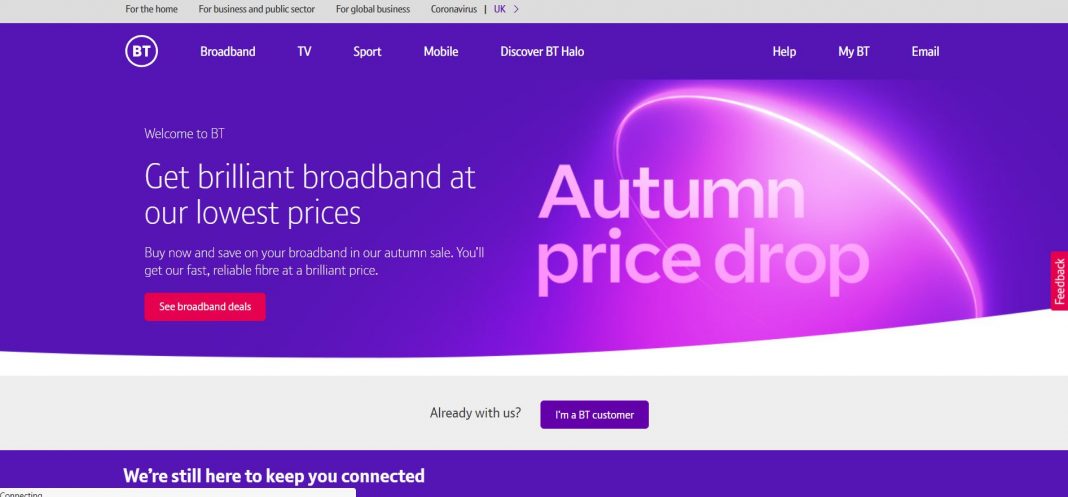Viewport: 1068px width, 497px height.
Task: Click the BT logo icon
Action: click(x=141, y=51)
